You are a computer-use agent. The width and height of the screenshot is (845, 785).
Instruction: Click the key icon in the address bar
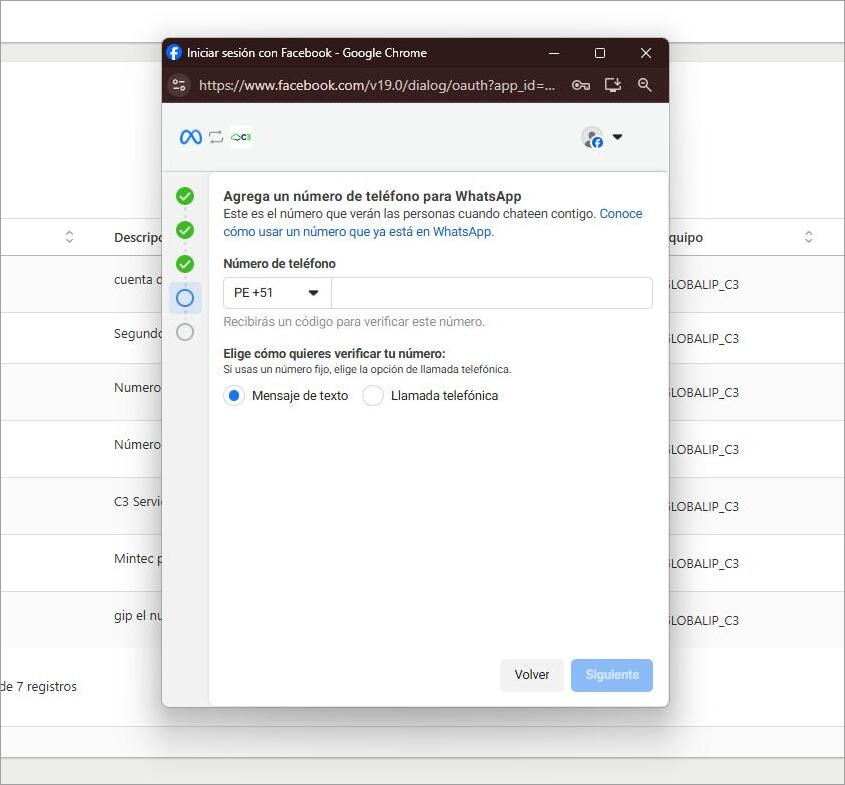coord(581,86)
